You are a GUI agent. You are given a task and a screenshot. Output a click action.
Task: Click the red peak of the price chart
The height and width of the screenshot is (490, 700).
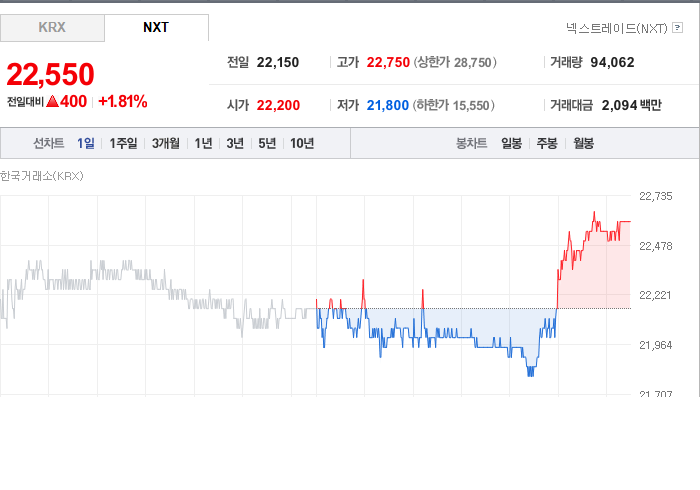pyautogui.click(x=594, y=212)
